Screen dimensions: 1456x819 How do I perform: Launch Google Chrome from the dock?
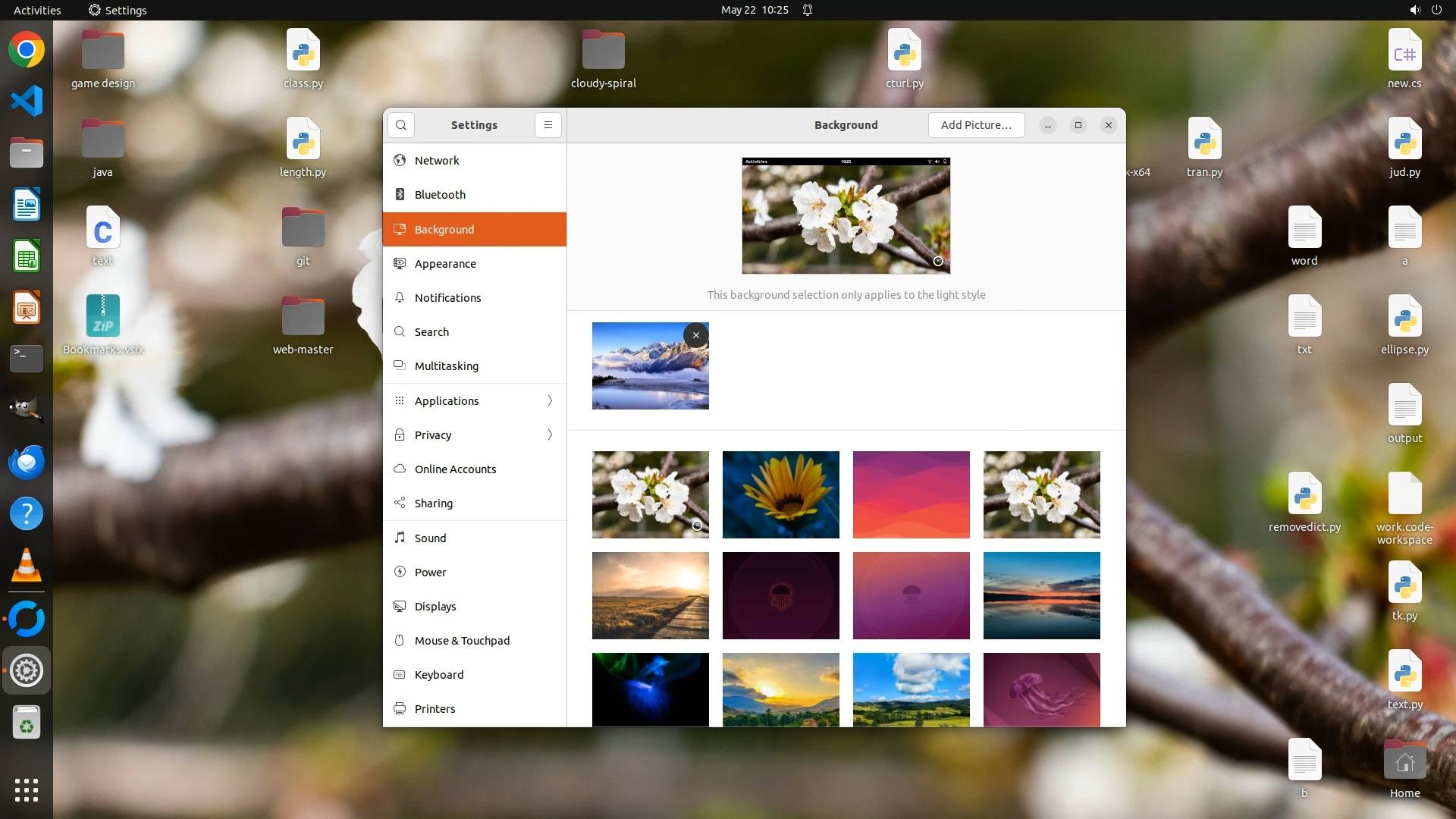point(27,50)
